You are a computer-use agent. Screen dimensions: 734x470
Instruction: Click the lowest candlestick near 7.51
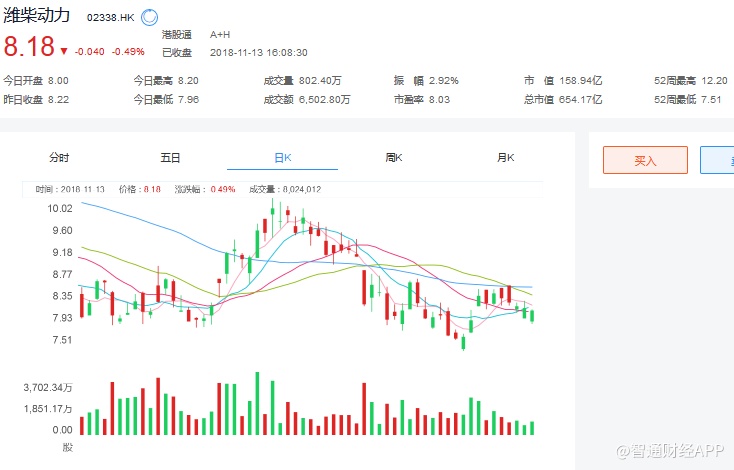[x=463, y=342]
